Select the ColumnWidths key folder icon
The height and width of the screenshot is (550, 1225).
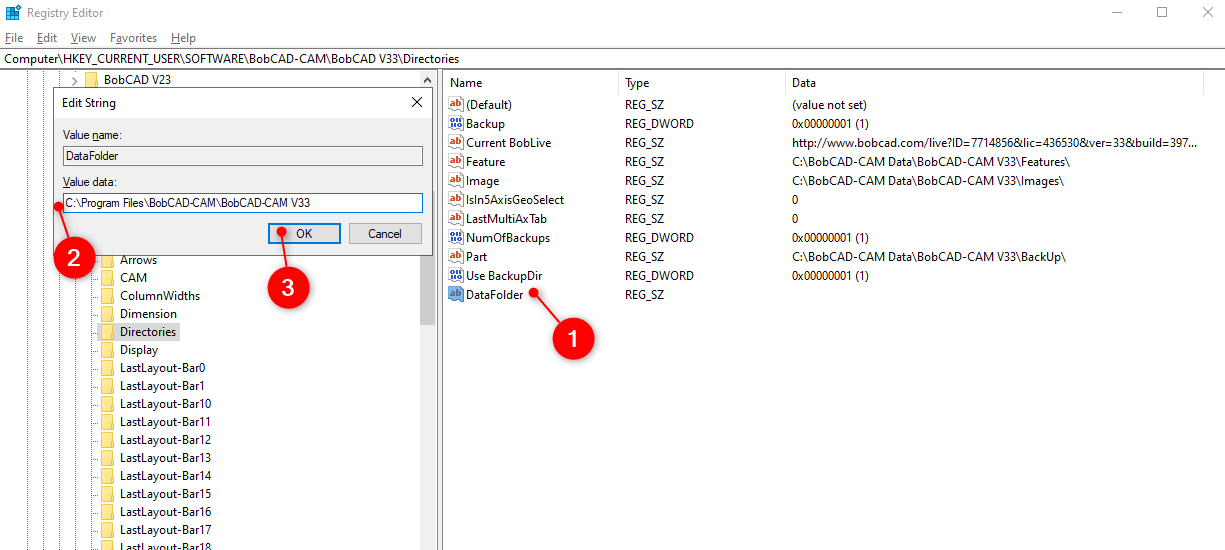108,296
